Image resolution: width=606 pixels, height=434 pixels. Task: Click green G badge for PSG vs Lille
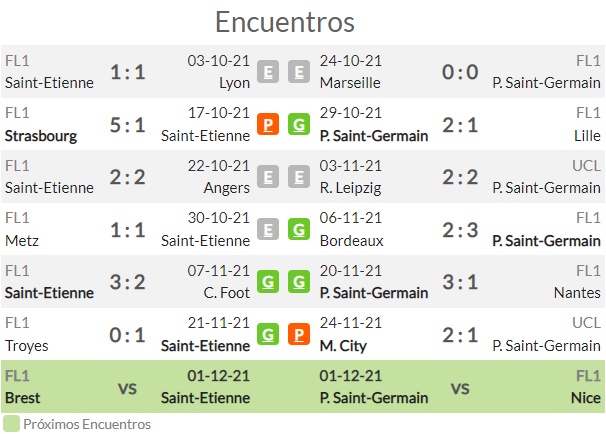pos(299,124)
